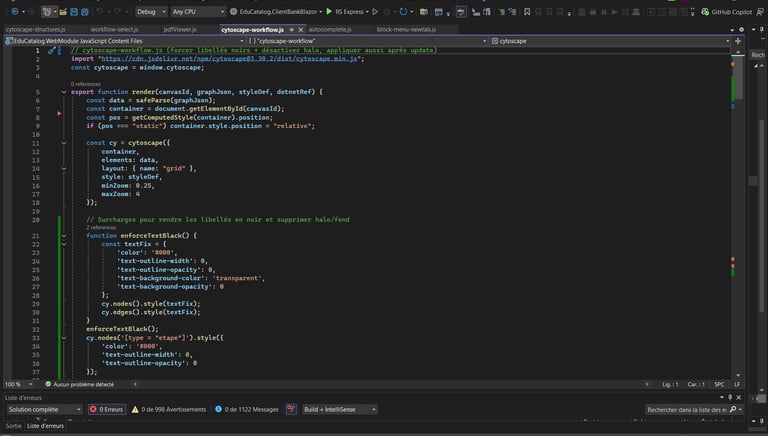Toggle the '0 Erreurs' filter

tap(109, 409)
